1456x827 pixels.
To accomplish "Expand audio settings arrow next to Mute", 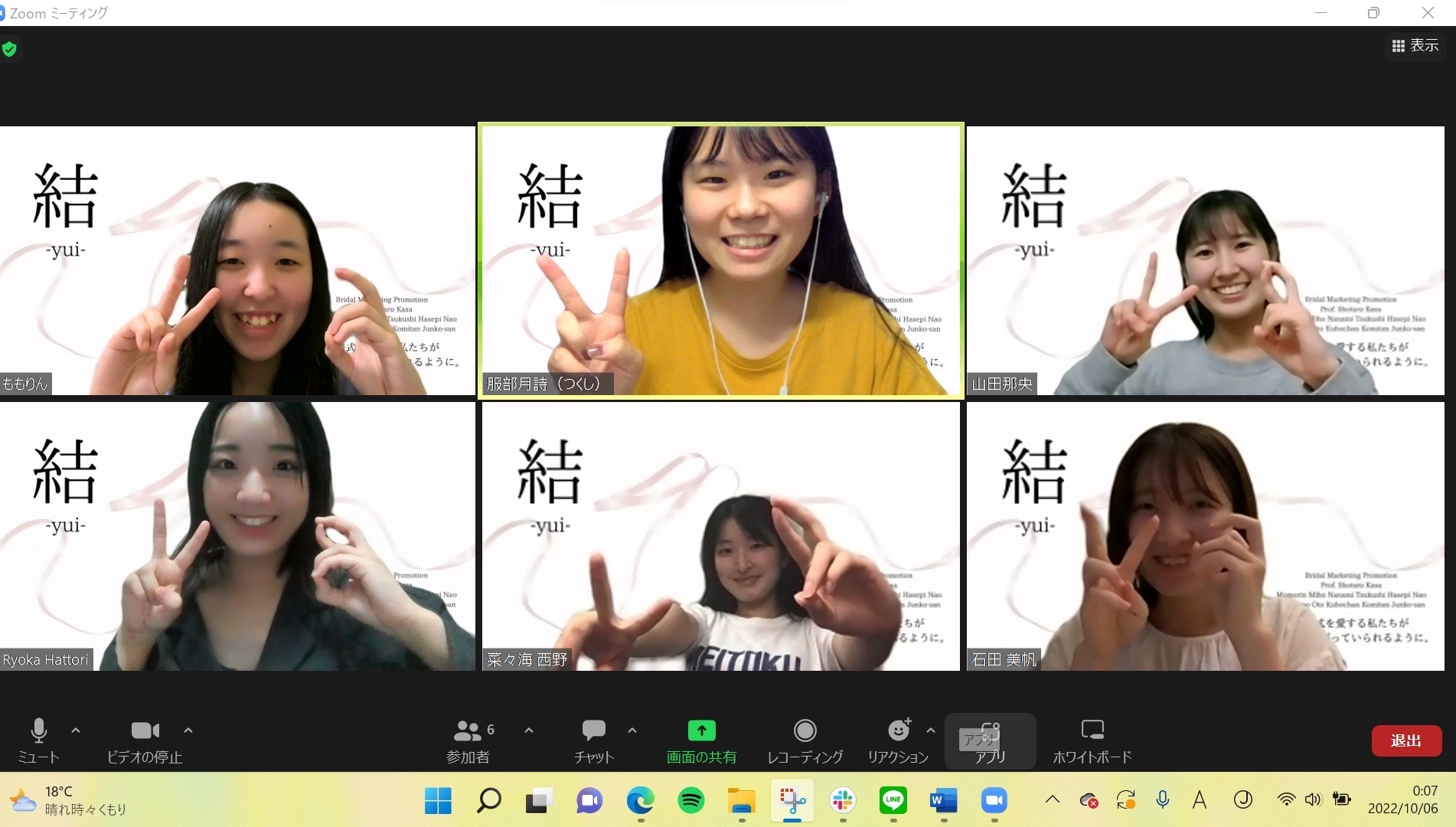I will point(76,731).
